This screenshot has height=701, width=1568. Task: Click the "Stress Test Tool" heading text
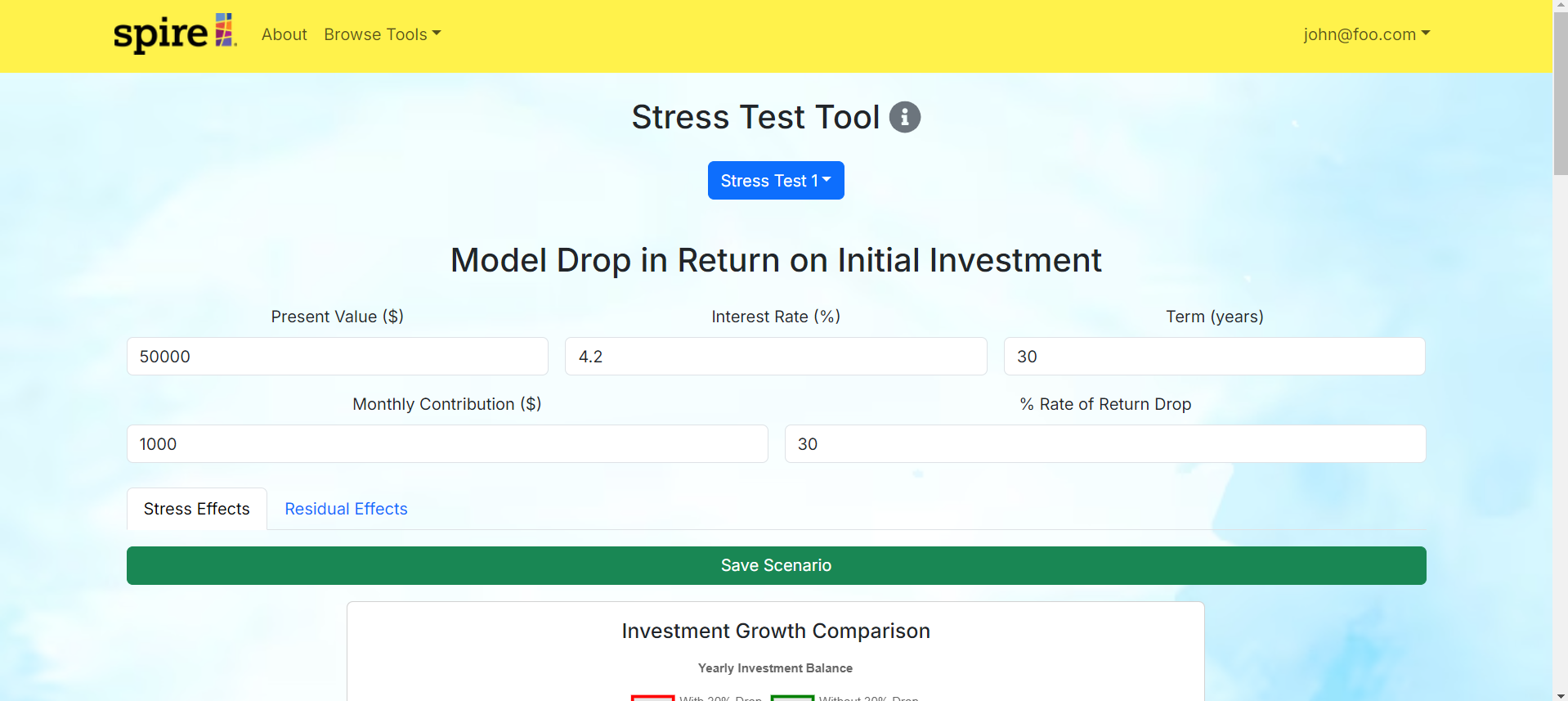755,117
